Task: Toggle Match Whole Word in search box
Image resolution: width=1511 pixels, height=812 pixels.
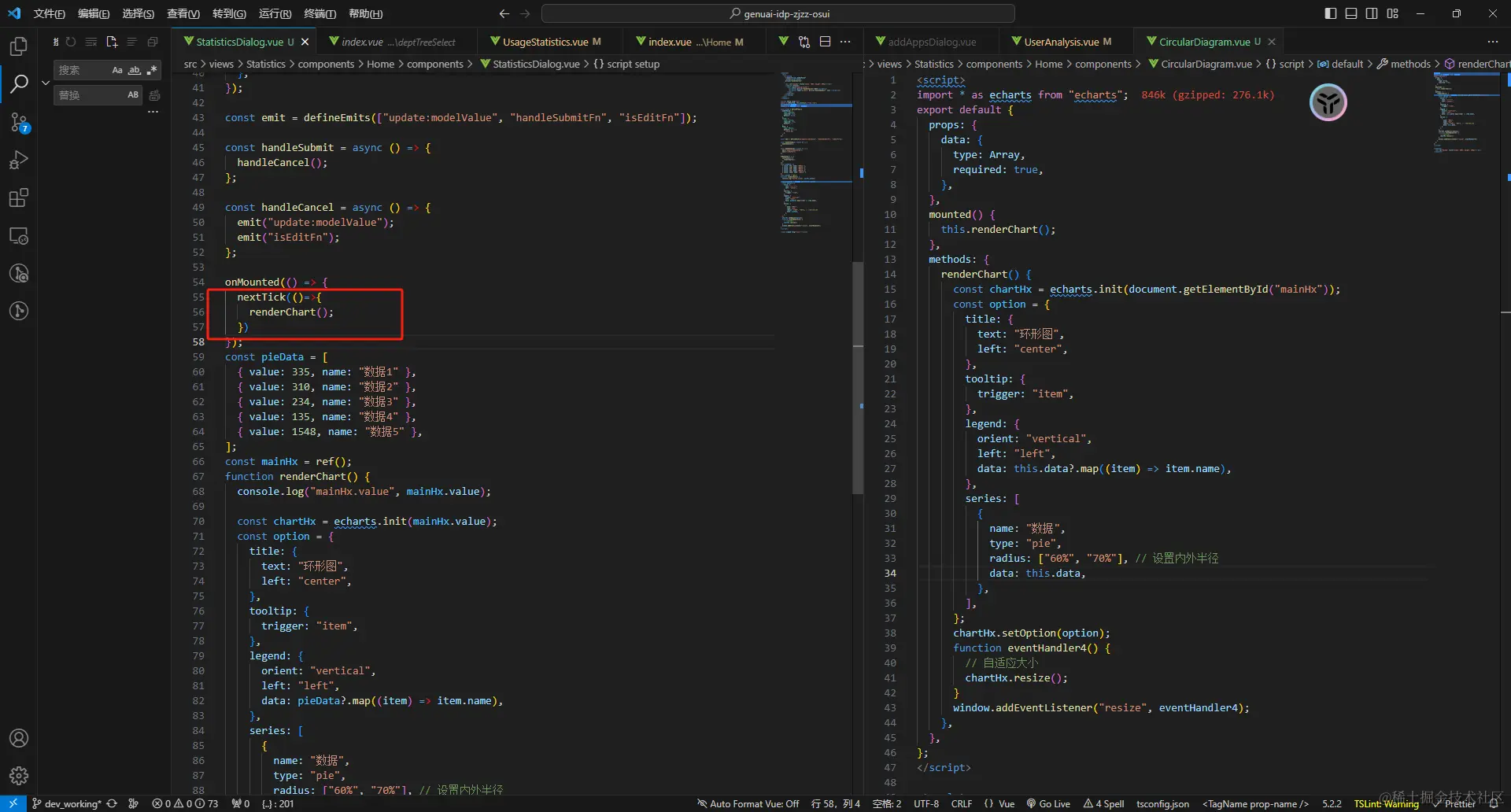Action: [135, 70]
